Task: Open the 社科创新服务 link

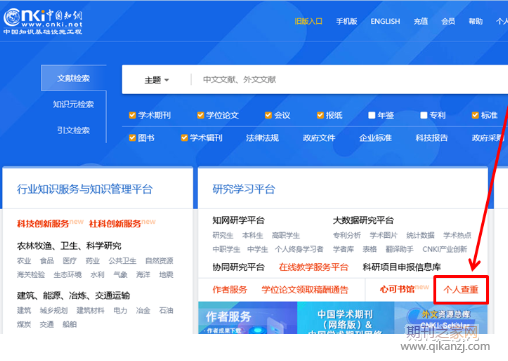Action: click(x=115, y=224)
